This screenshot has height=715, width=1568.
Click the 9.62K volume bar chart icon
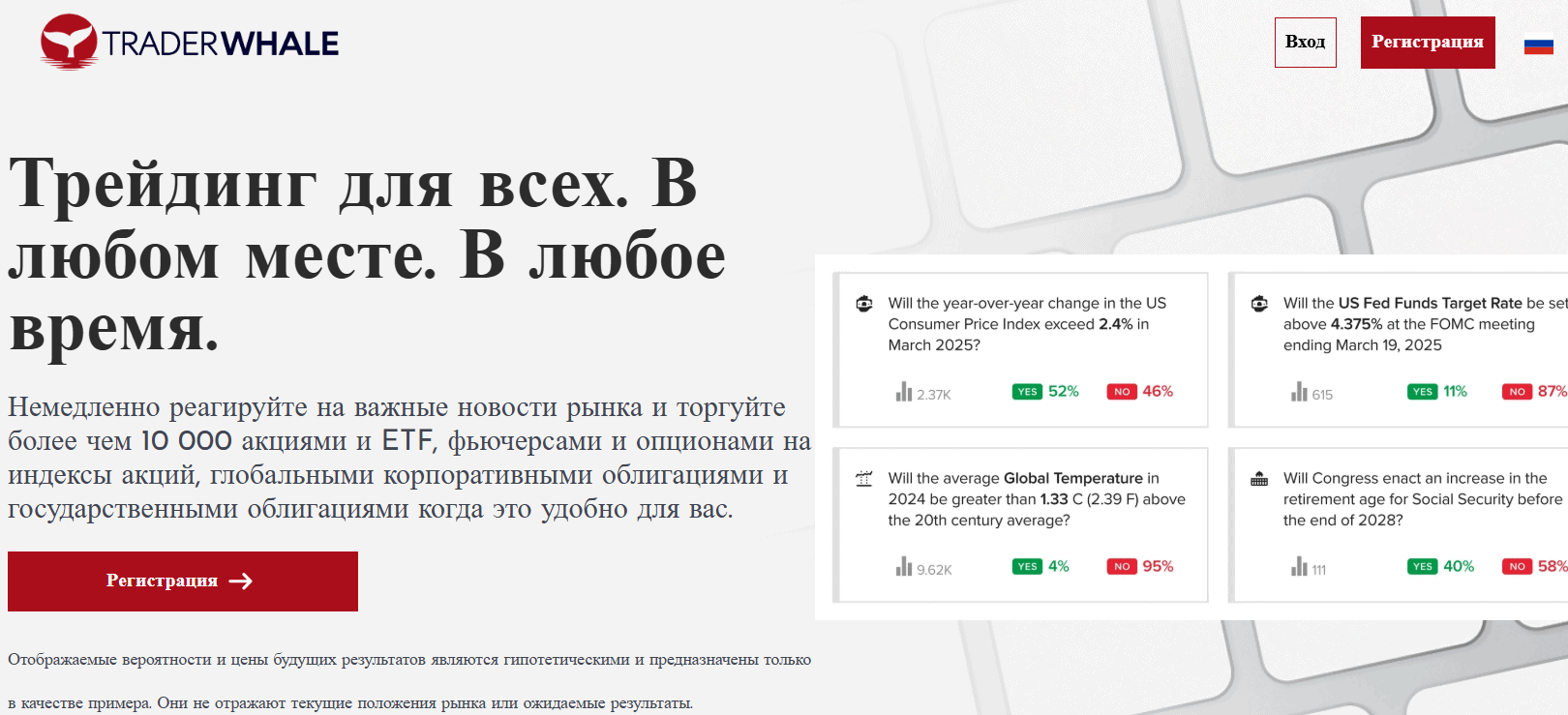904,567
